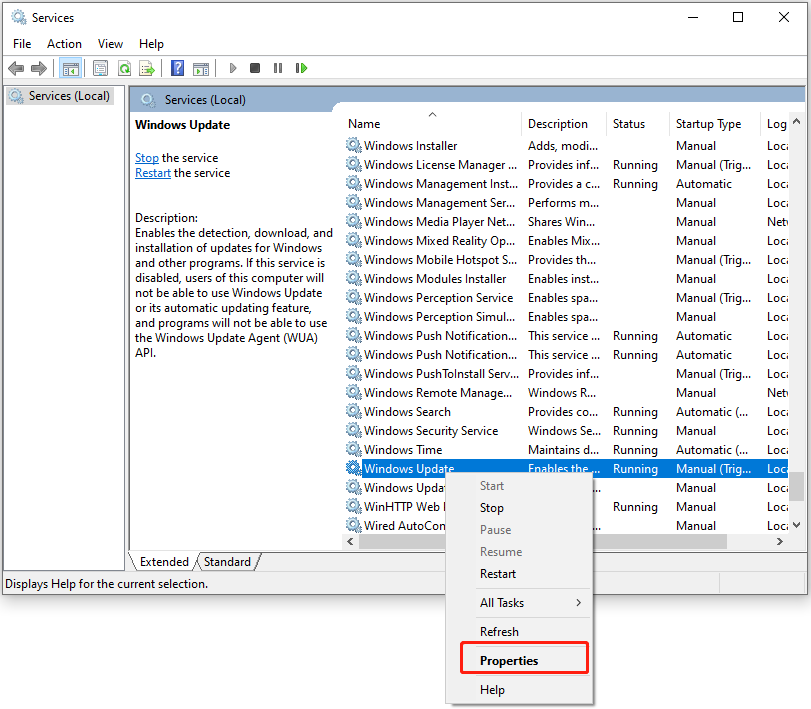Viewport: 811px width, 709px height.
Task: Click the Name column sort arrow
Action: pos(432,113)
